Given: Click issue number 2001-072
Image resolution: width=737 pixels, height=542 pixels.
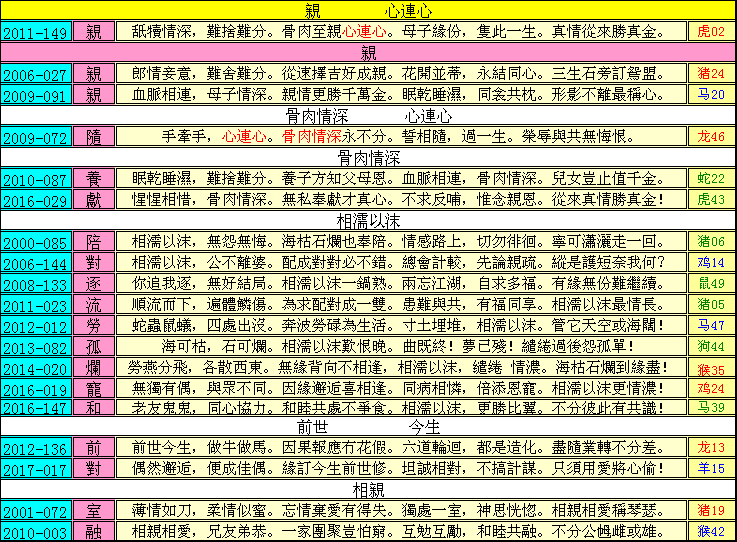Looking at the screenshot, I should click(x=36, y=511).
